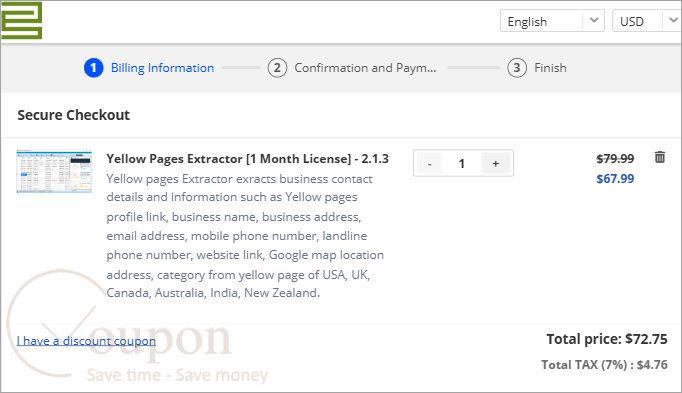This screenshot has width=682, height=393.
Task: Remove item with trash icon
Action: click(x=660, y=157)
